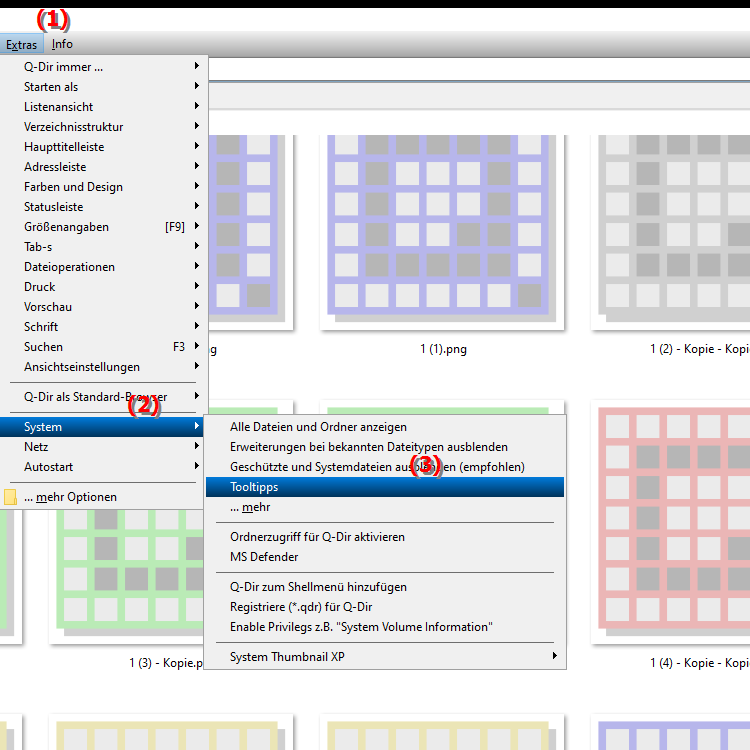750x750 pixels.
Task: Expand the 'Q-Dir immer ...' submenu
Action: pyautogui.click(x=104, y=67)
